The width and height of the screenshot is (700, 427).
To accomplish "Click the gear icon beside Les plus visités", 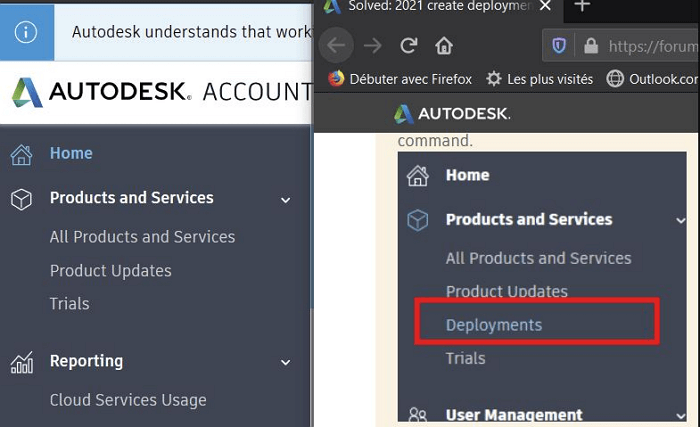I will (x=494, y=79).
